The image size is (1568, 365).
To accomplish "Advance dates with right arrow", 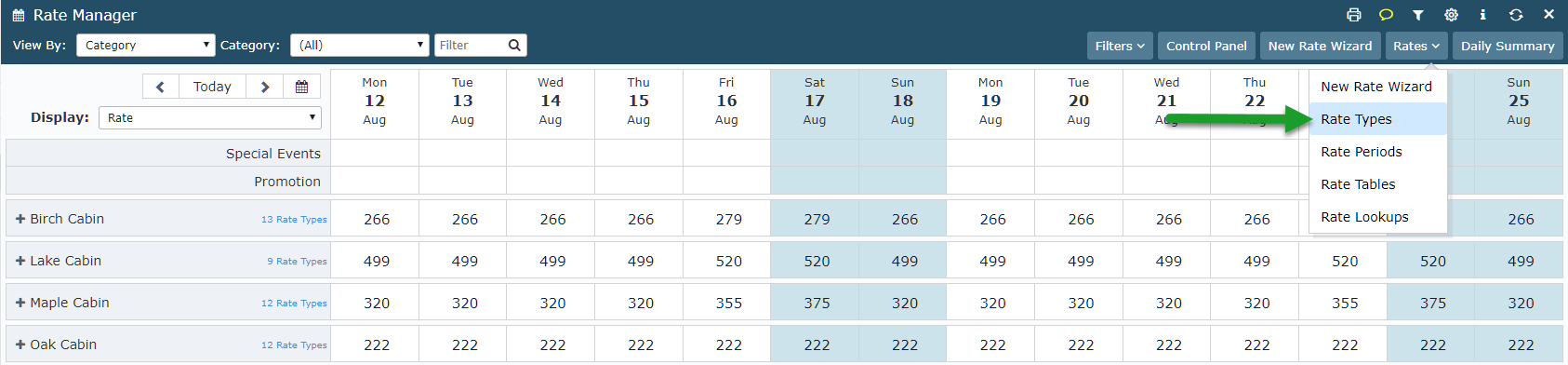I will coord(265,87).
